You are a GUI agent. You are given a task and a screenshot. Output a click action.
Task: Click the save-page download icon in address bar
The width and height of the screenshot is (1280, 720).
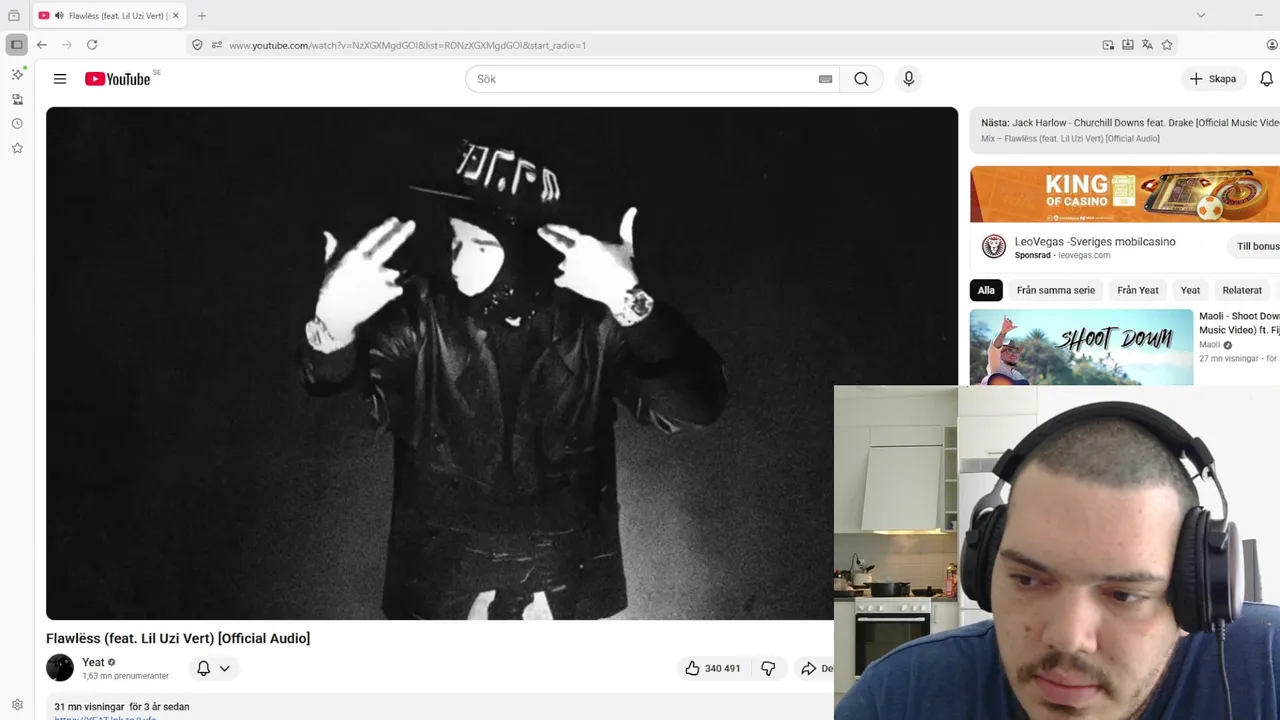(1128, 45)
